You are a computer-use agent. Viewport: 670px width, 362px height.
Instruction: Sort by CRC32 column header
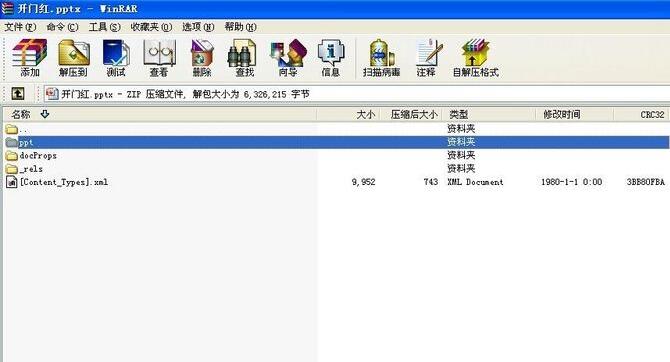[x=642, y=115]
